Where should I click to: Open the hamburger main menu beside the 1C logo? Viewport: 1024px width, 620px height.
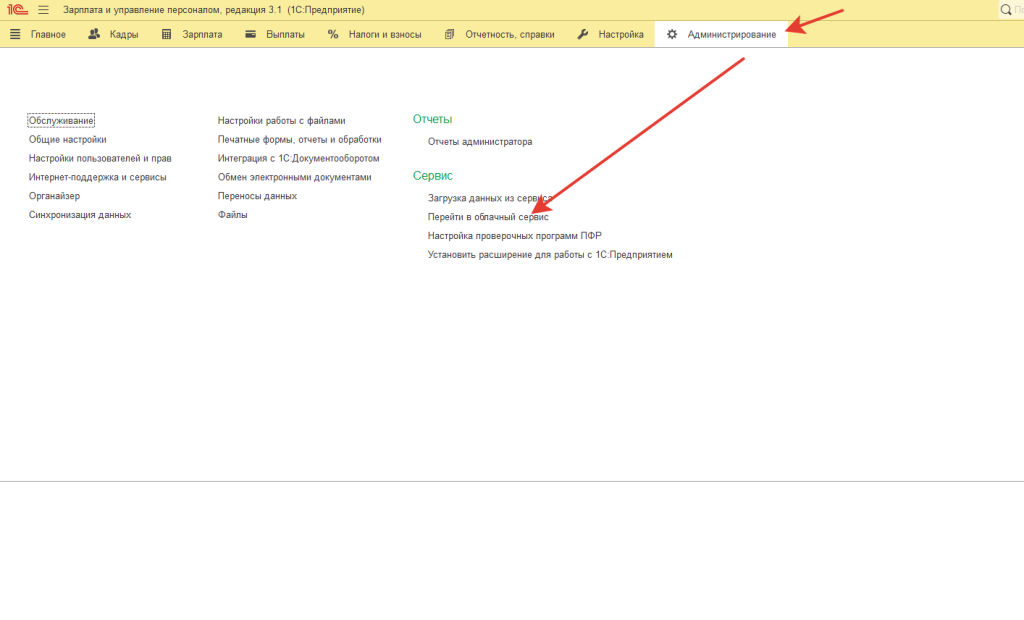point(43,10)
